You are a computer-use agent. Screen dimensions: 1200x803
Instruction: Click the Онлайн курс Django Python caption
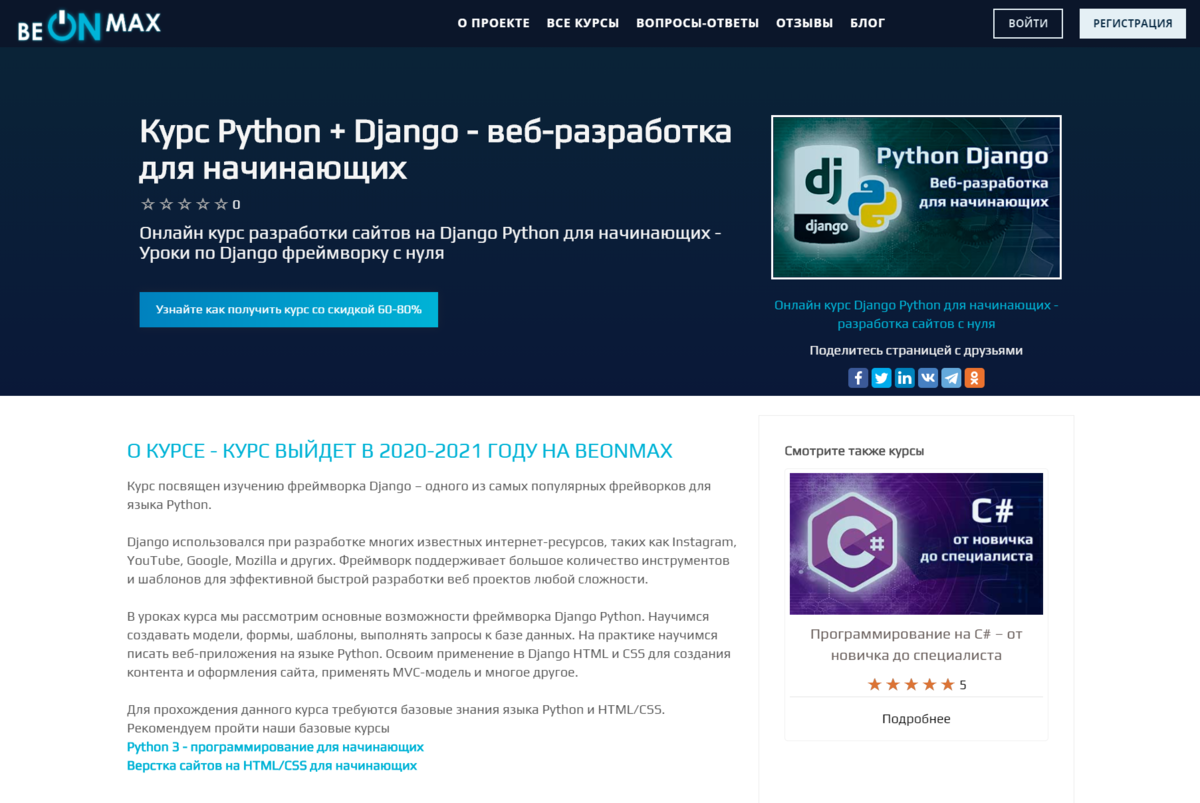tap(916, 314)
